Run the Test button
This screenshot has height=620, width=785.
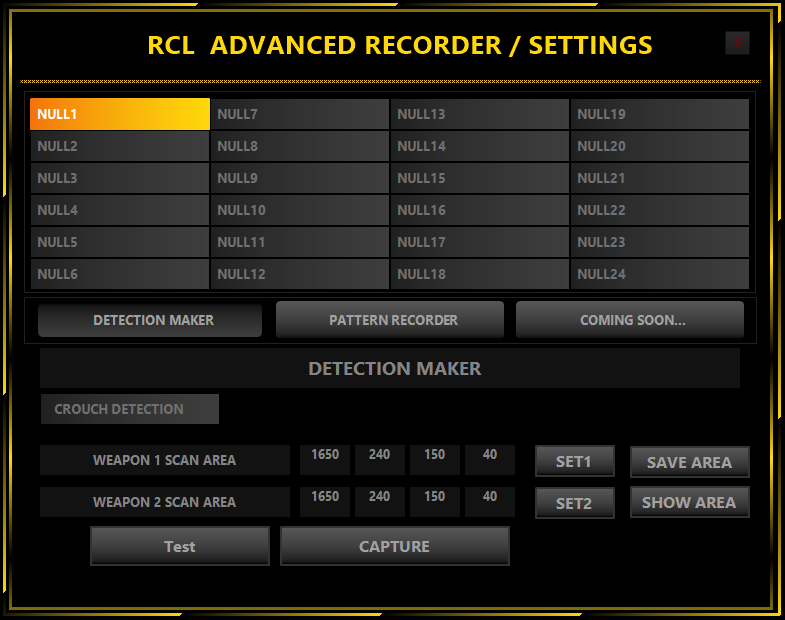point(180,546)
